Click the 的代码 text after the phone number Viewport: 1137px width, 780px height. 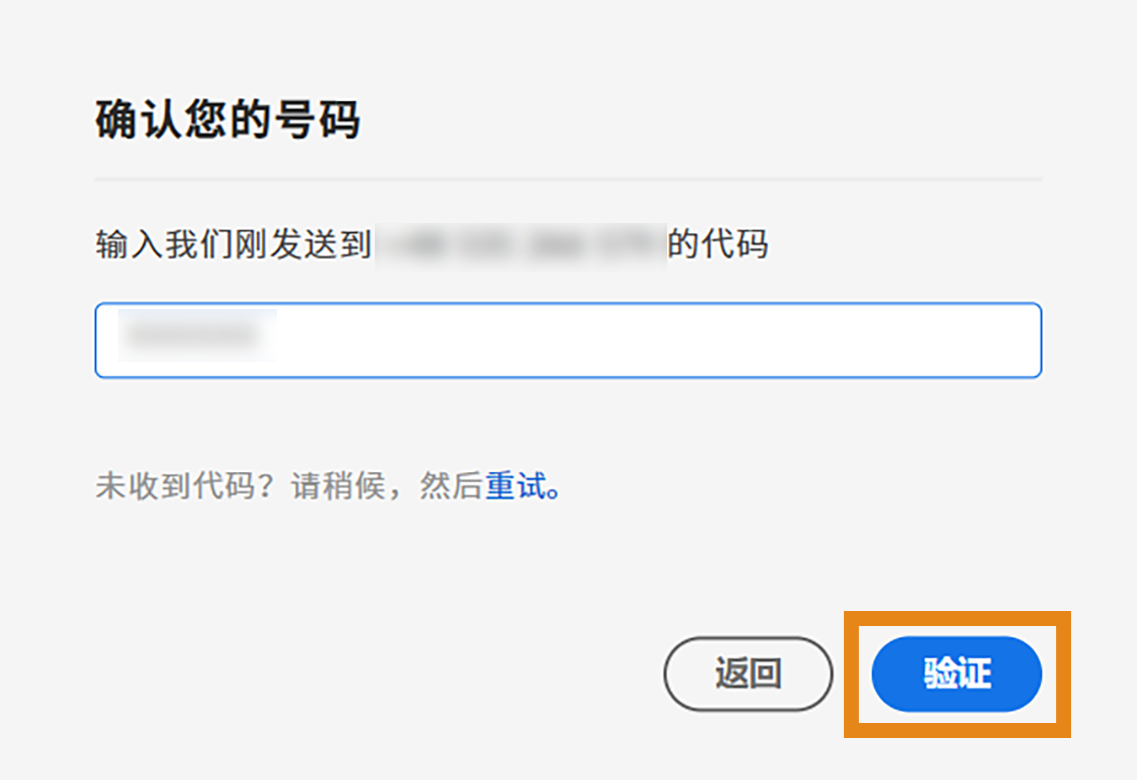pyautogui.click(x=724, y=243)
